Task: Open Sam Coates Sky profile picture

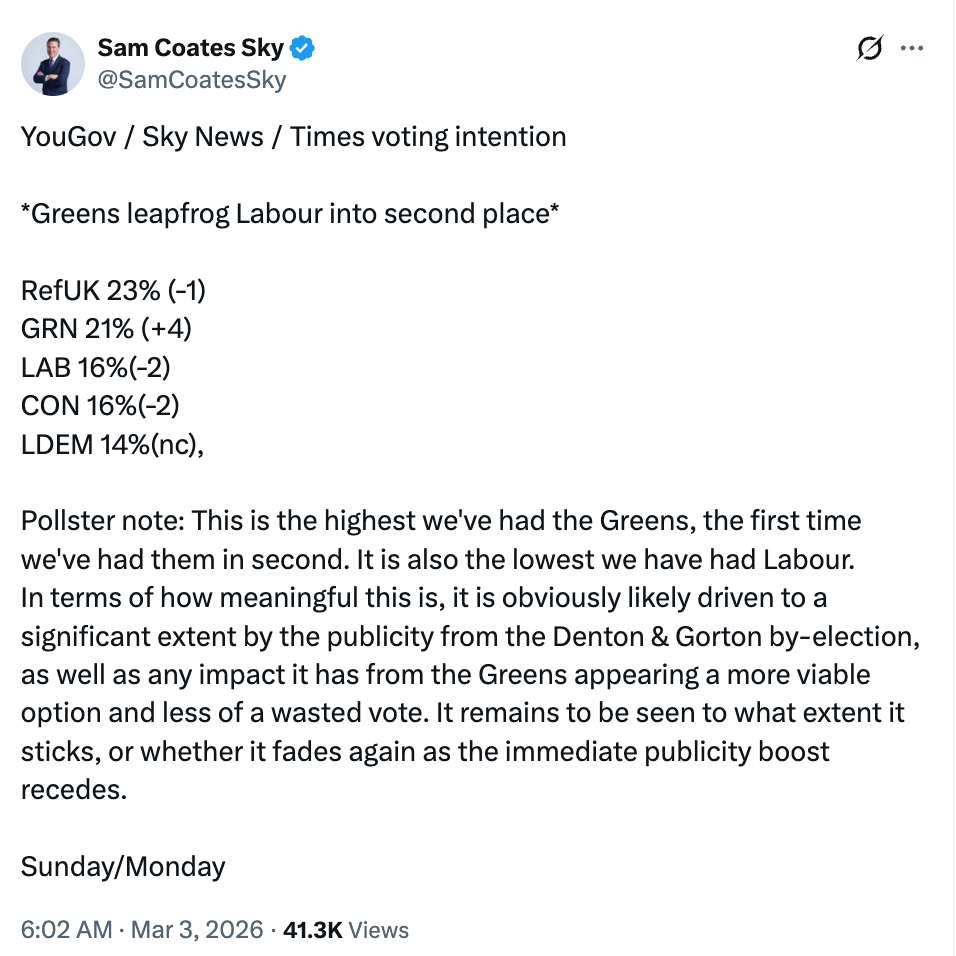Action: coord(52,64)
